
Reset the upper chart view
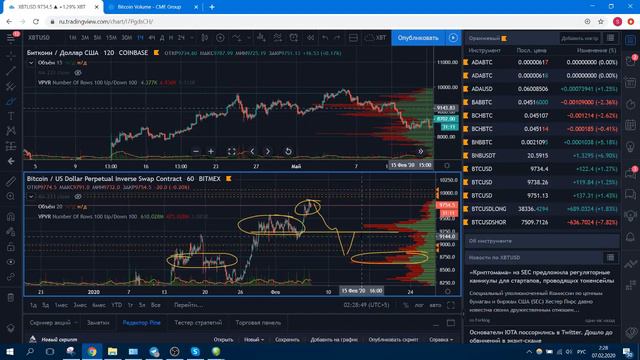(x=288, y=151)
